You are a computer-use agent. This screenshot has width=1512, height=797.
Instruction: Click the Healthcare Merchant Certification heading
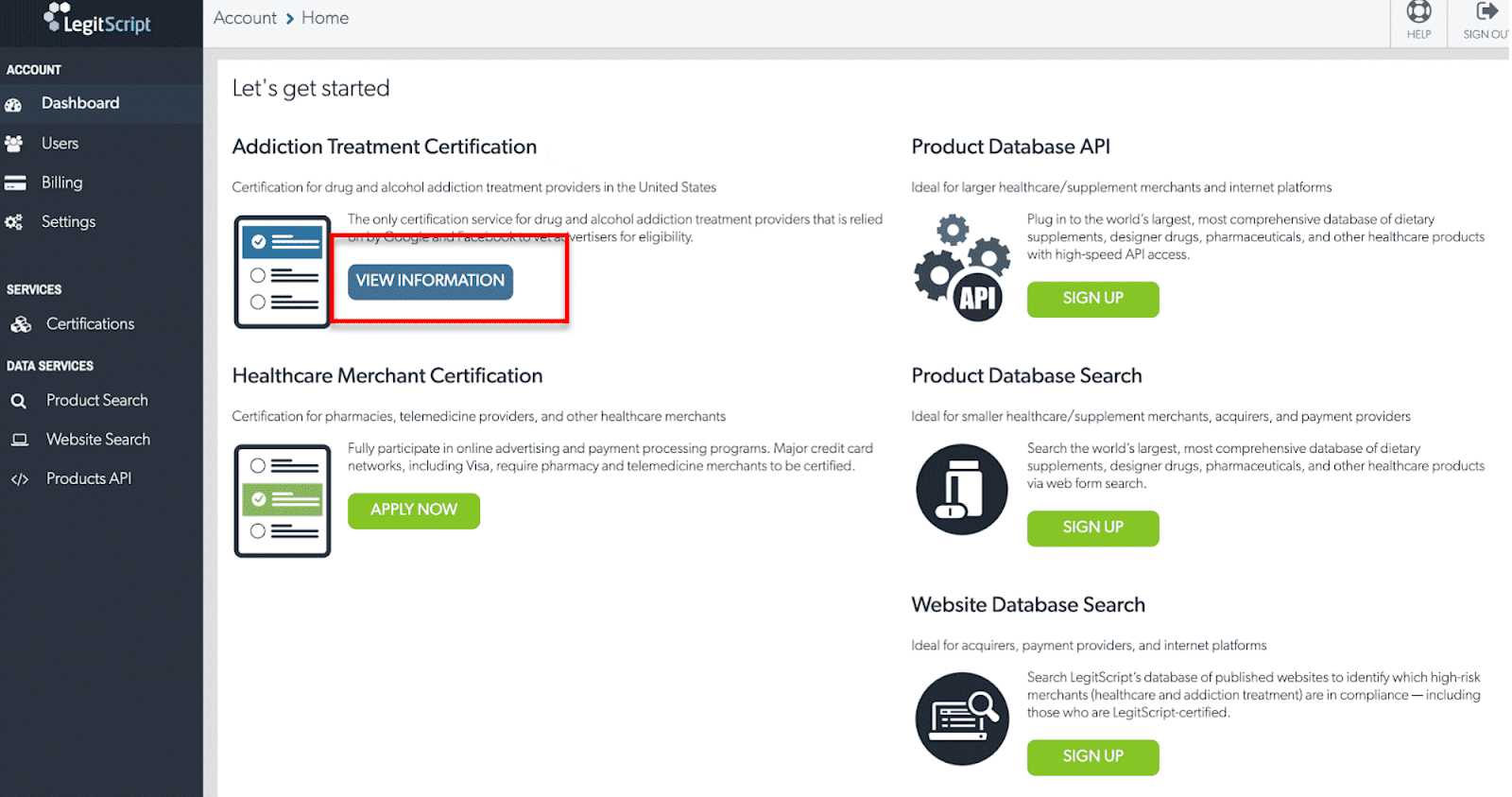coord(387,375)
